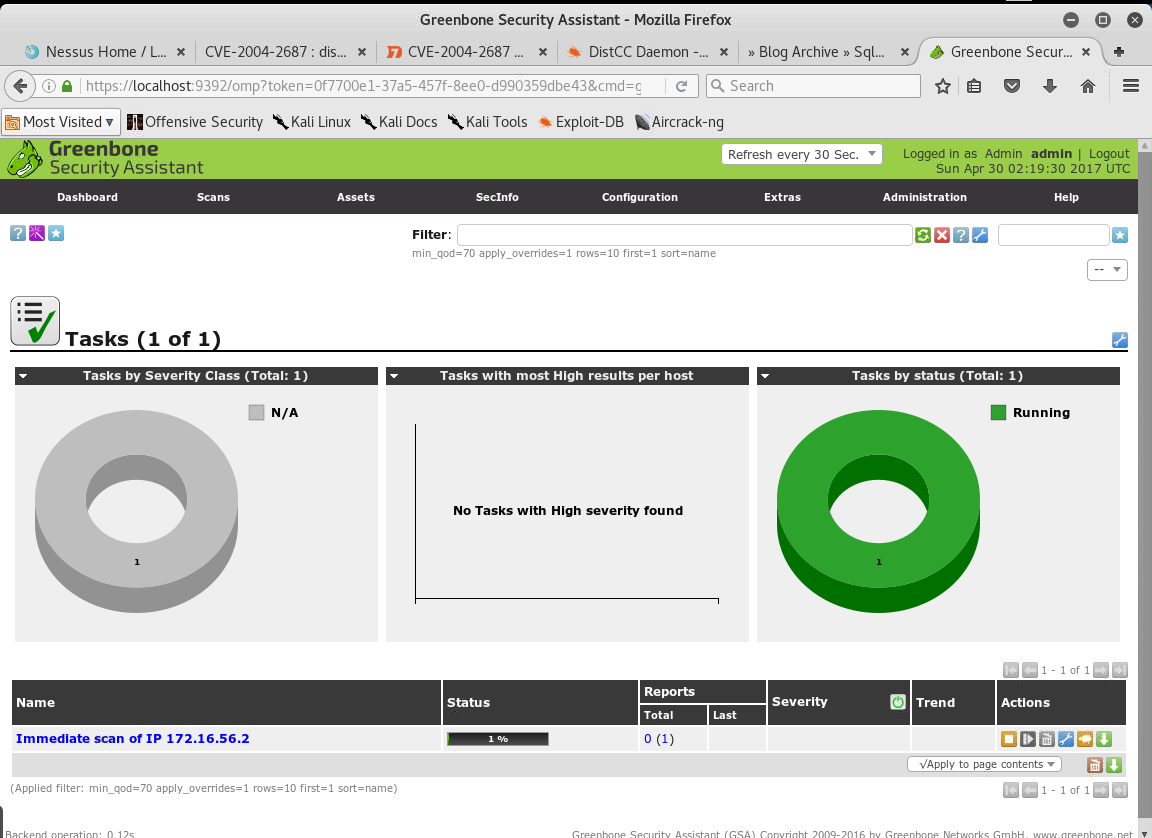Open the '--' dropdown below filter name field

[x=1107, y=270]
